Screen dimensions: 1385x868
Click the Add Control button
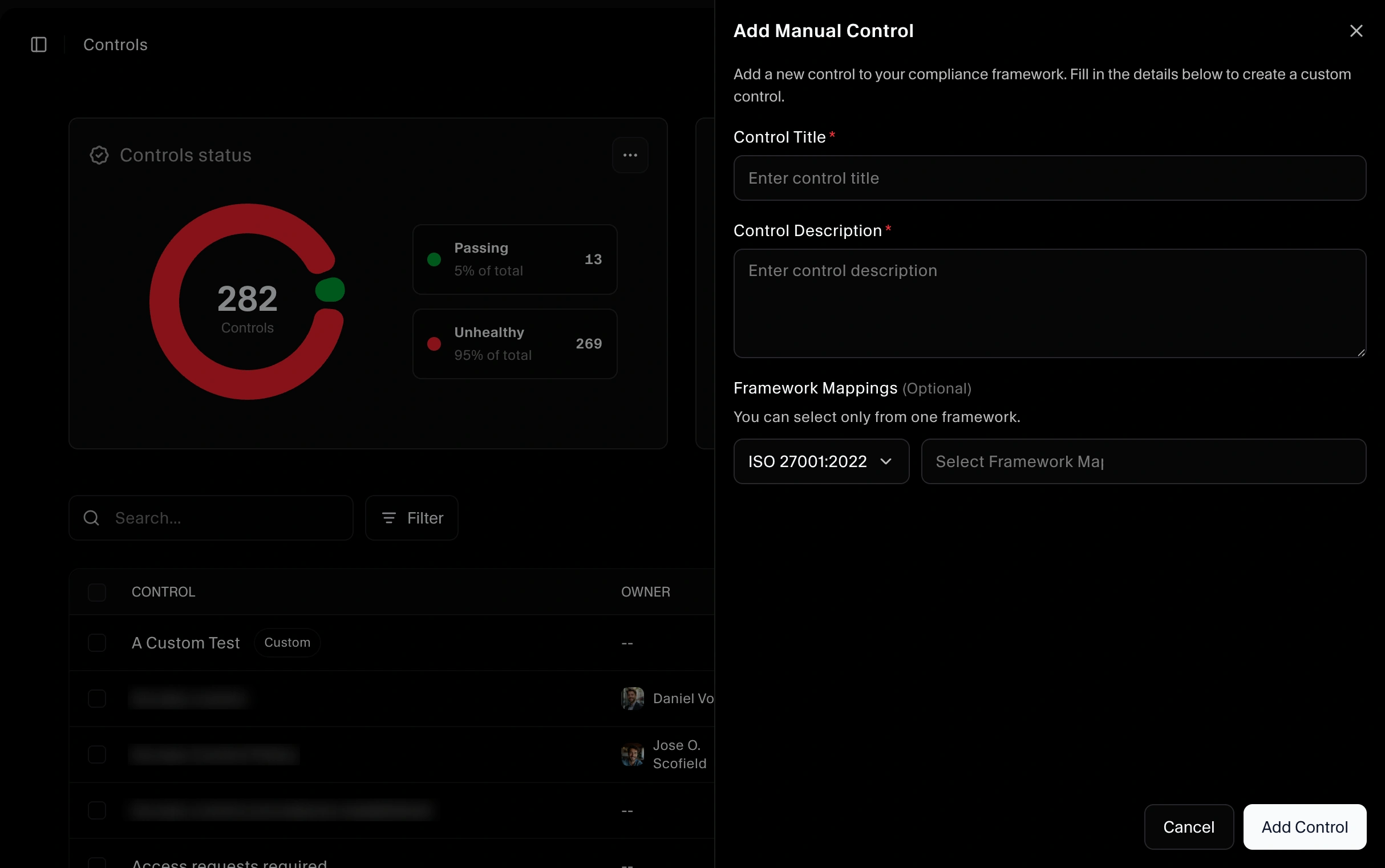tap(1304, 827)
